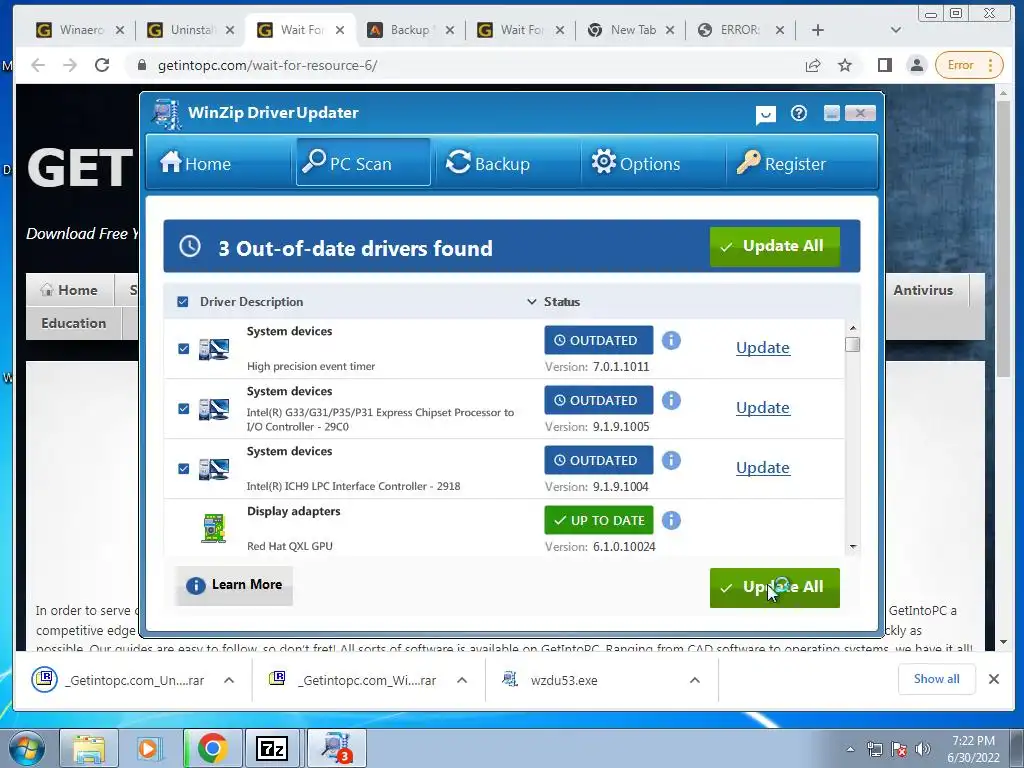This screenshot has height=768, width=1024.
Task: Show info for Intel G33 Express Chipset driver
Action: 671,400
